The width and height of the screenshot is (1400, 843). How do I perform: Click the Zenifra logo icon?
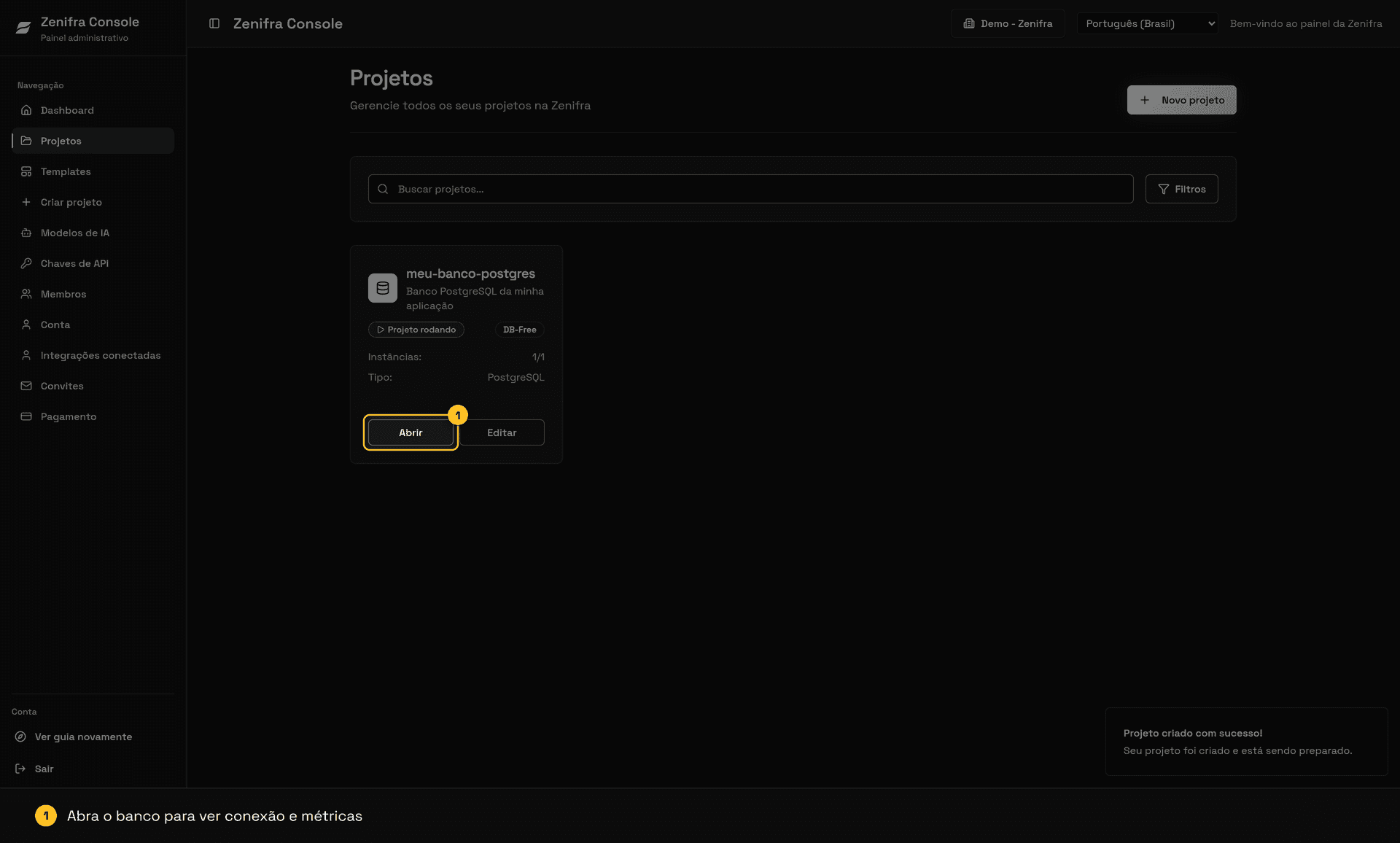[x=23, y=28]
